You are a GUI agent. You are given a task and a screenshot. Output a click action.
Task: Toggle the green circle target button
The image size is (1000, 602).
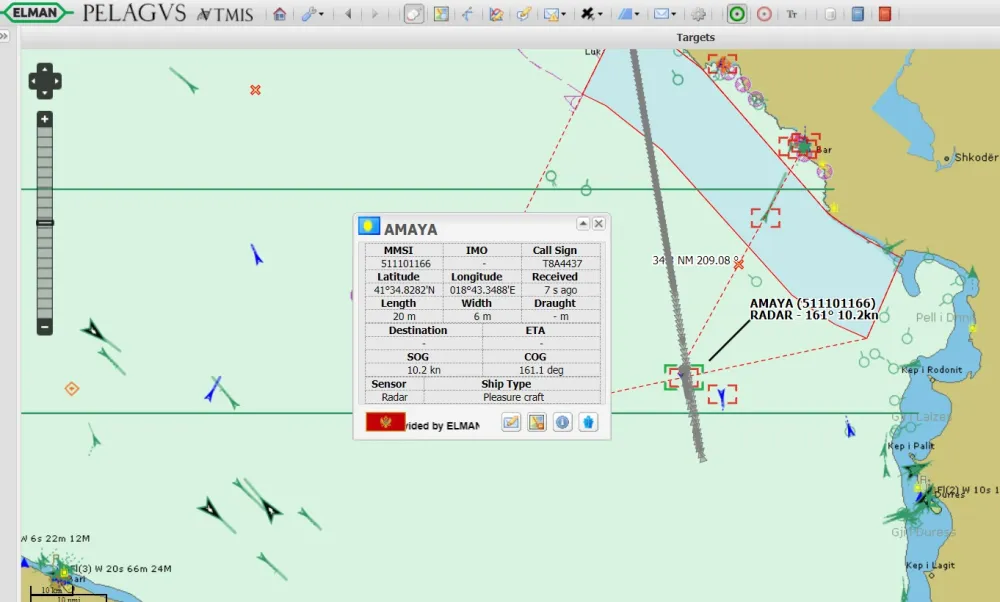point(736,14)
